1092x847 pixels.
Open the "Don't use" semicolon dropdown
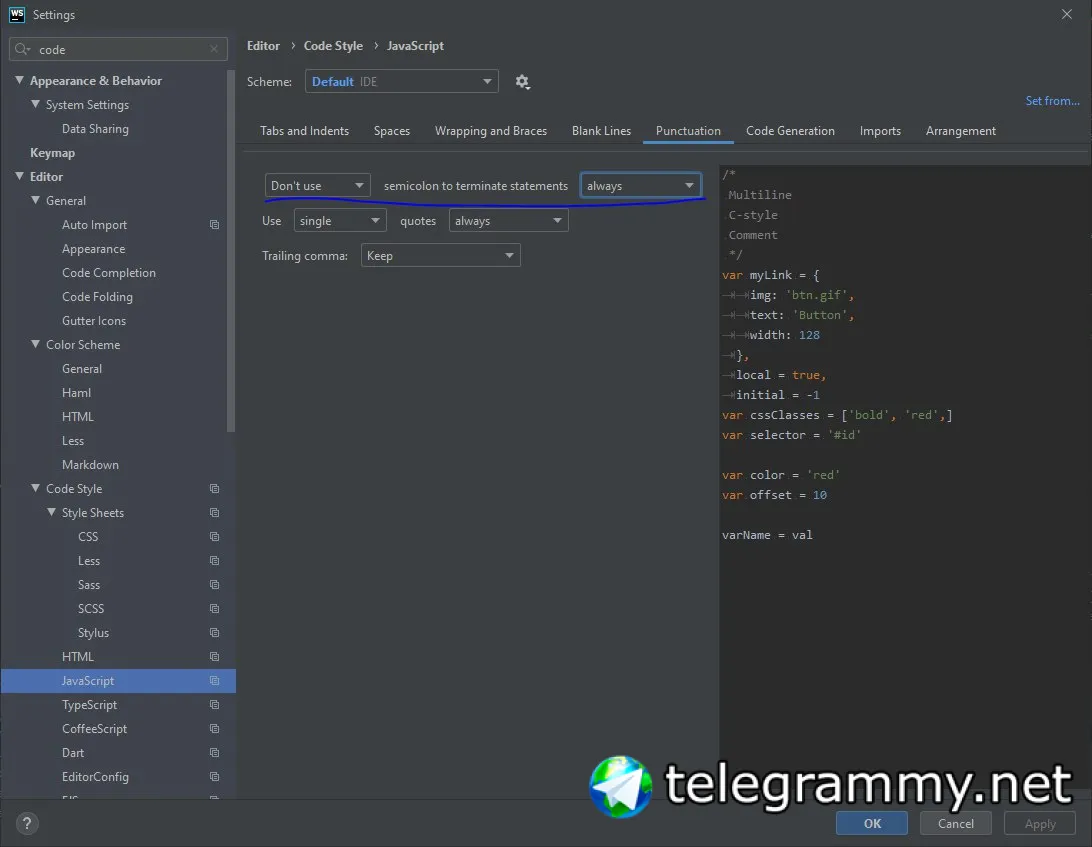[318, 185]
